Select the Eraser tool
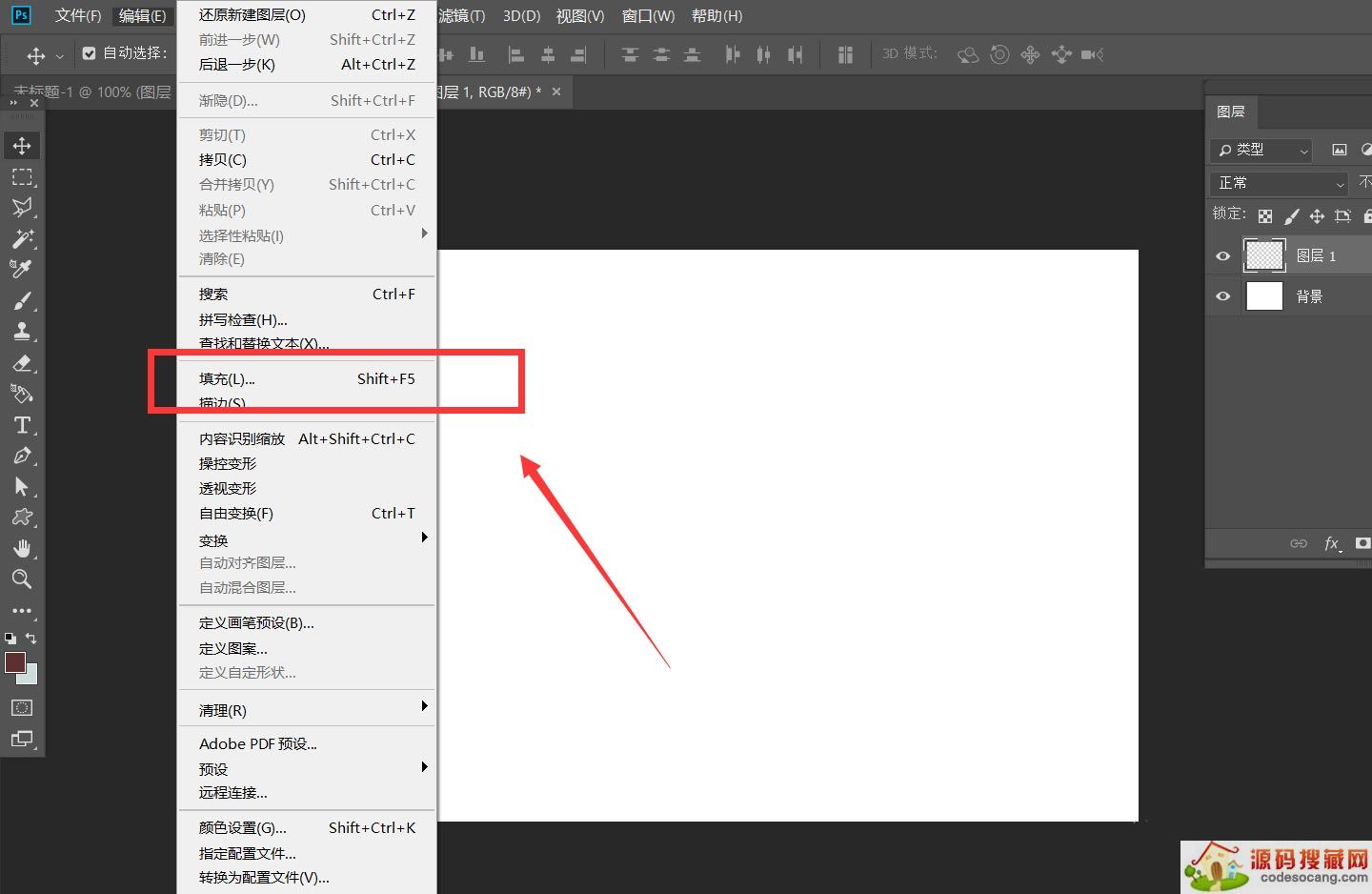This screenshot has height=894, width=1372. coord(22,363)
